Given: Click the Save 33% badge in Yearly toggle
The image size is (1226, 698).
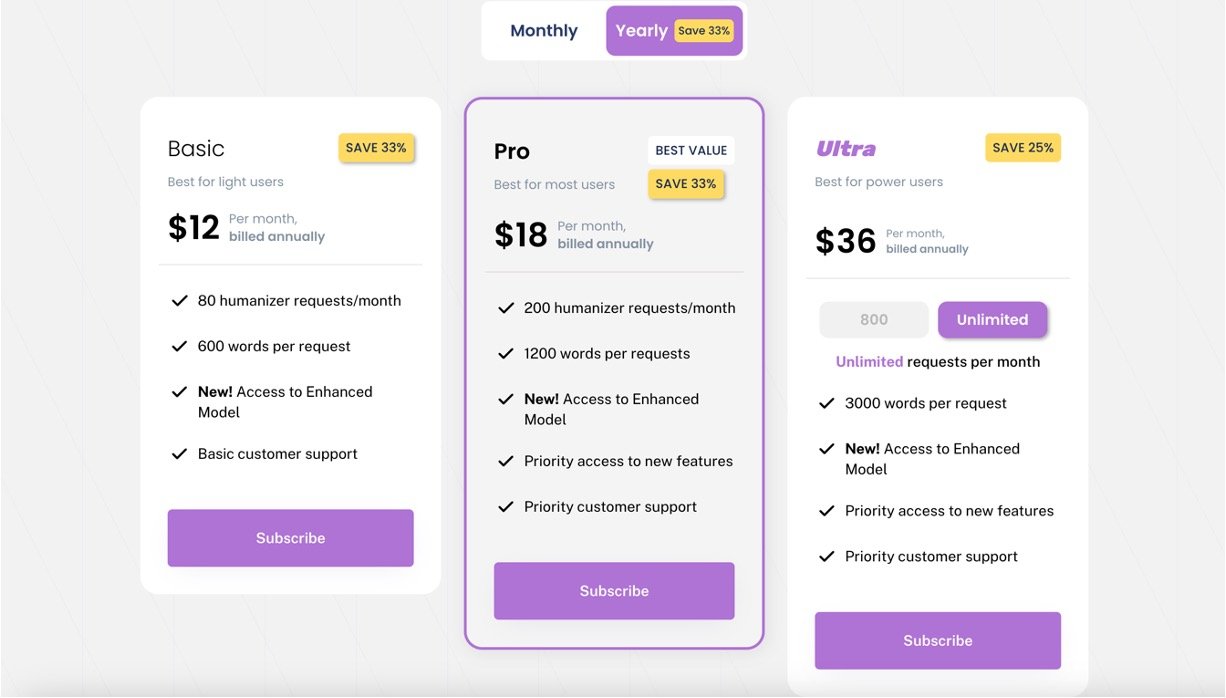Looking at the screenshot, I should 704,31.
